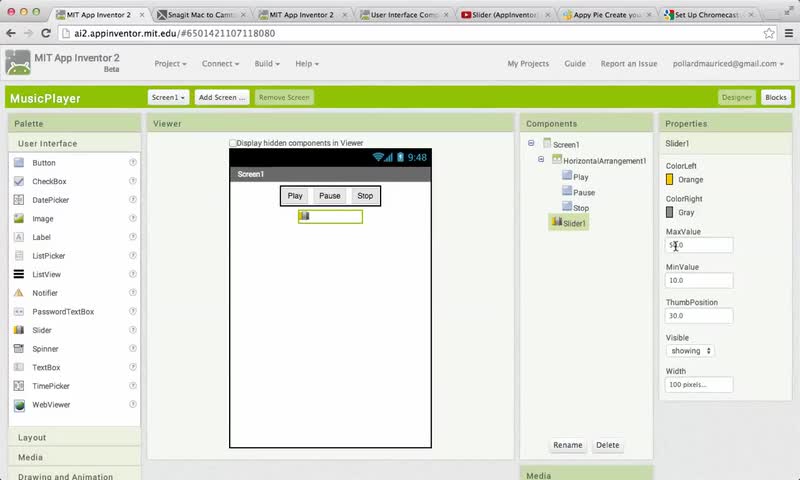Select the DatePicker palette icon

(19, 200)
